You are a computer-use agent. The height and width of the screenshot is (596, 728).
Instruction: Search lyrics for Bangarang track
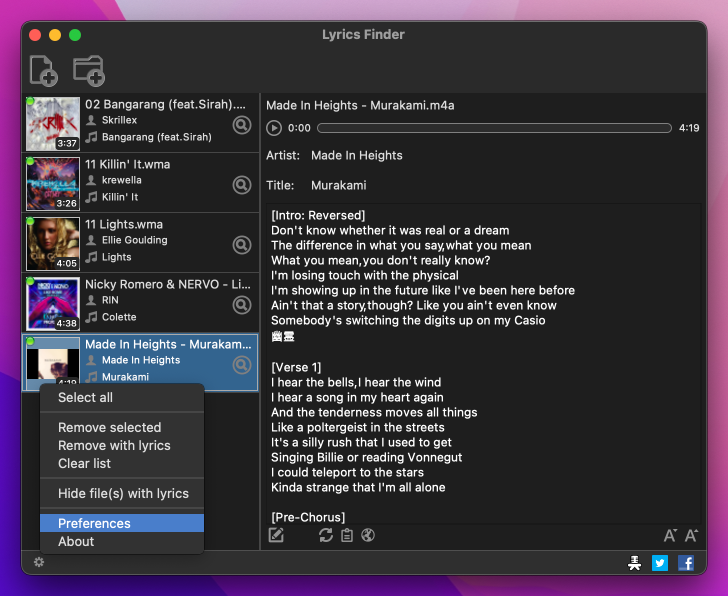coord(242,125)
